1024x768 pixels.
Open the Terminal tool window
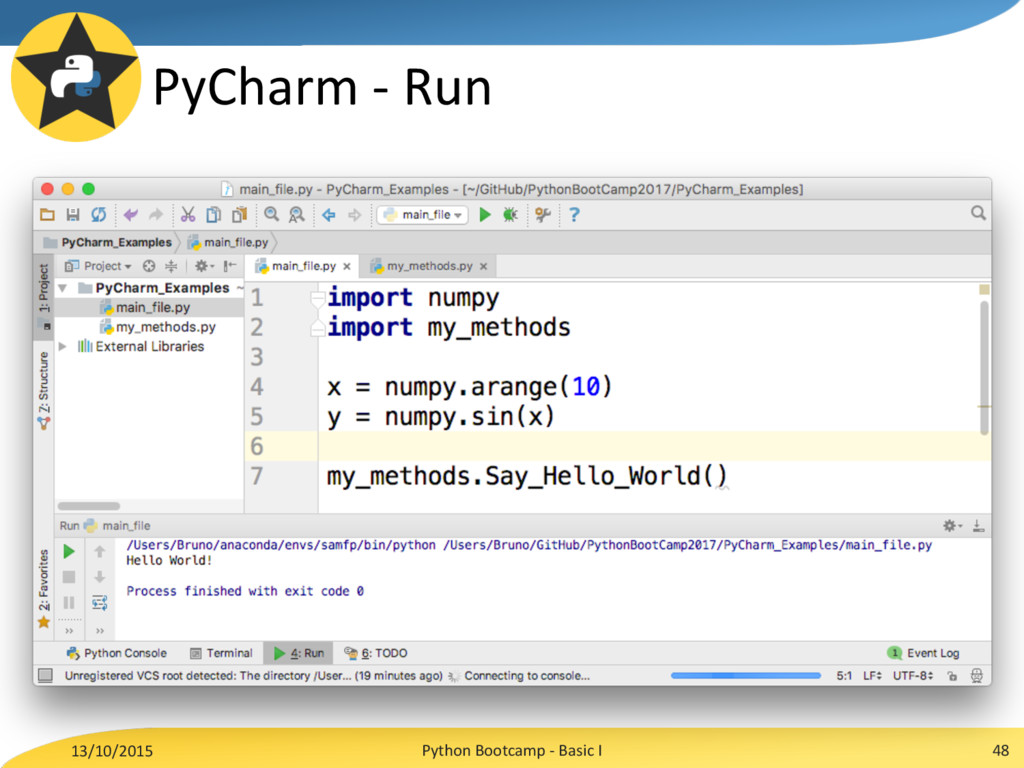point(221,653)
